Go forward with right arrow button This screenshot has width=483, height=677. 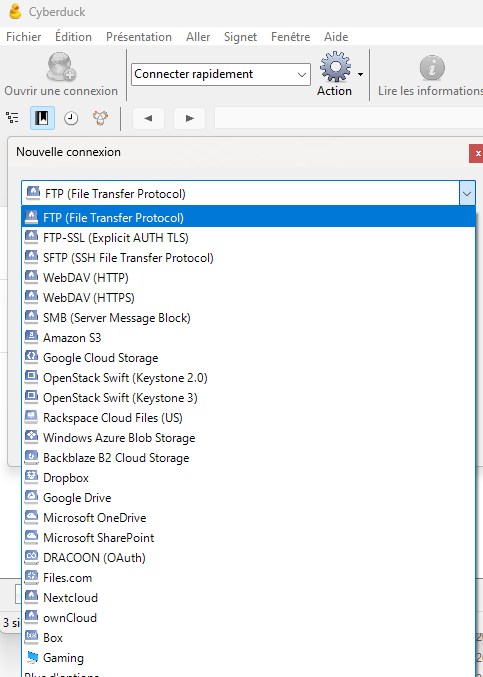189,118
